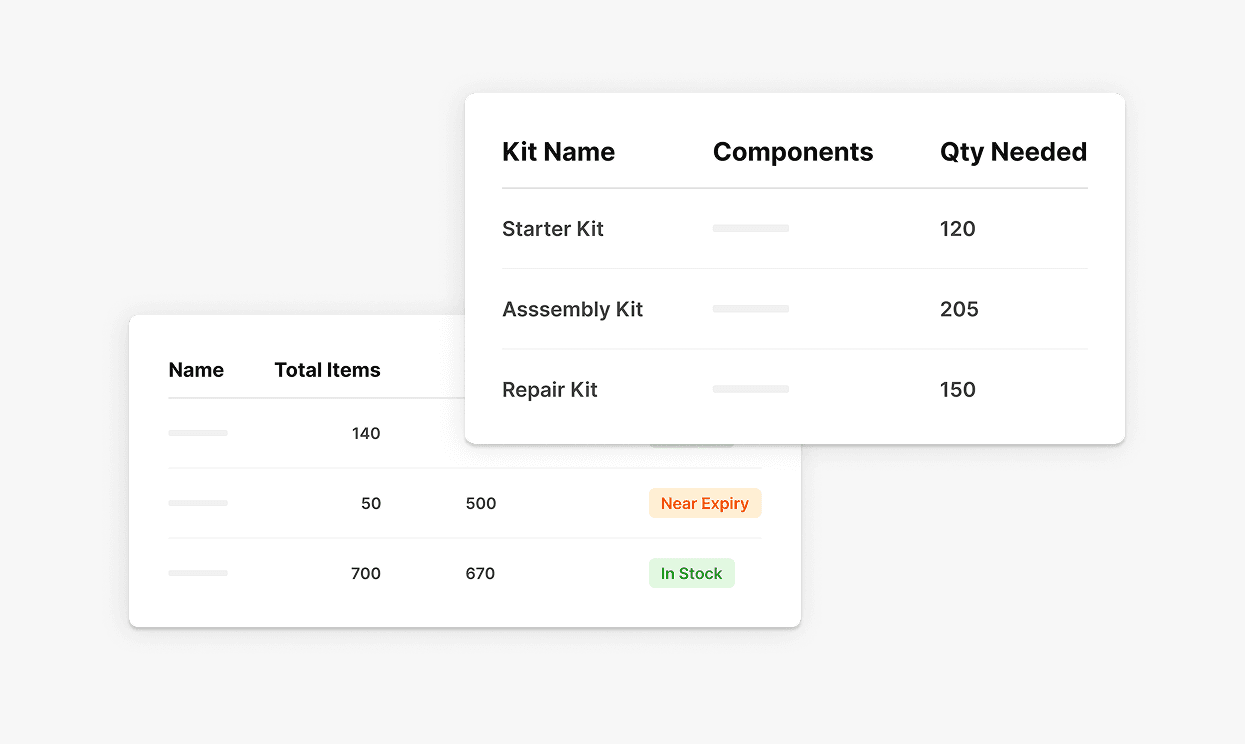Click name placeholder in the 50 row
This screenshot has height=744, width=1245.
click(198, 503)
